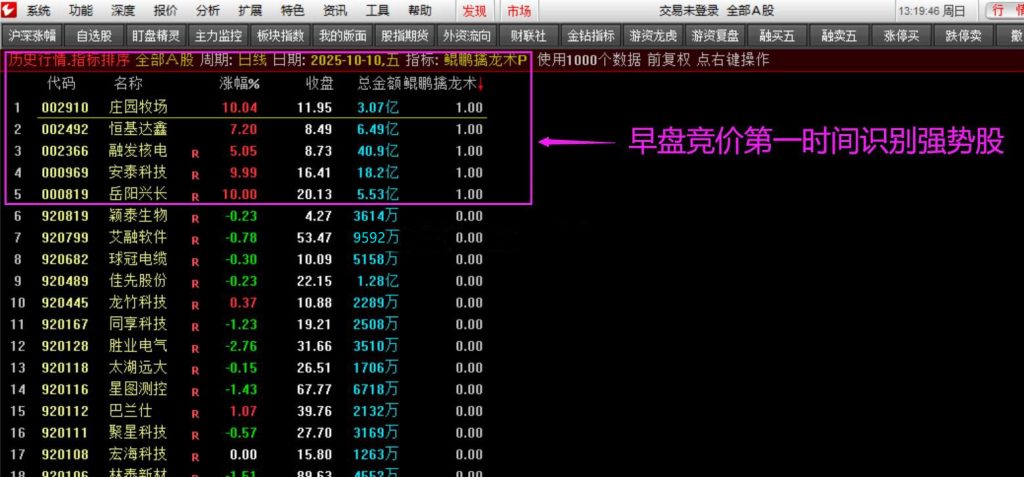
Task: Click the 涨停买 button
Action: tap(901, 37)
